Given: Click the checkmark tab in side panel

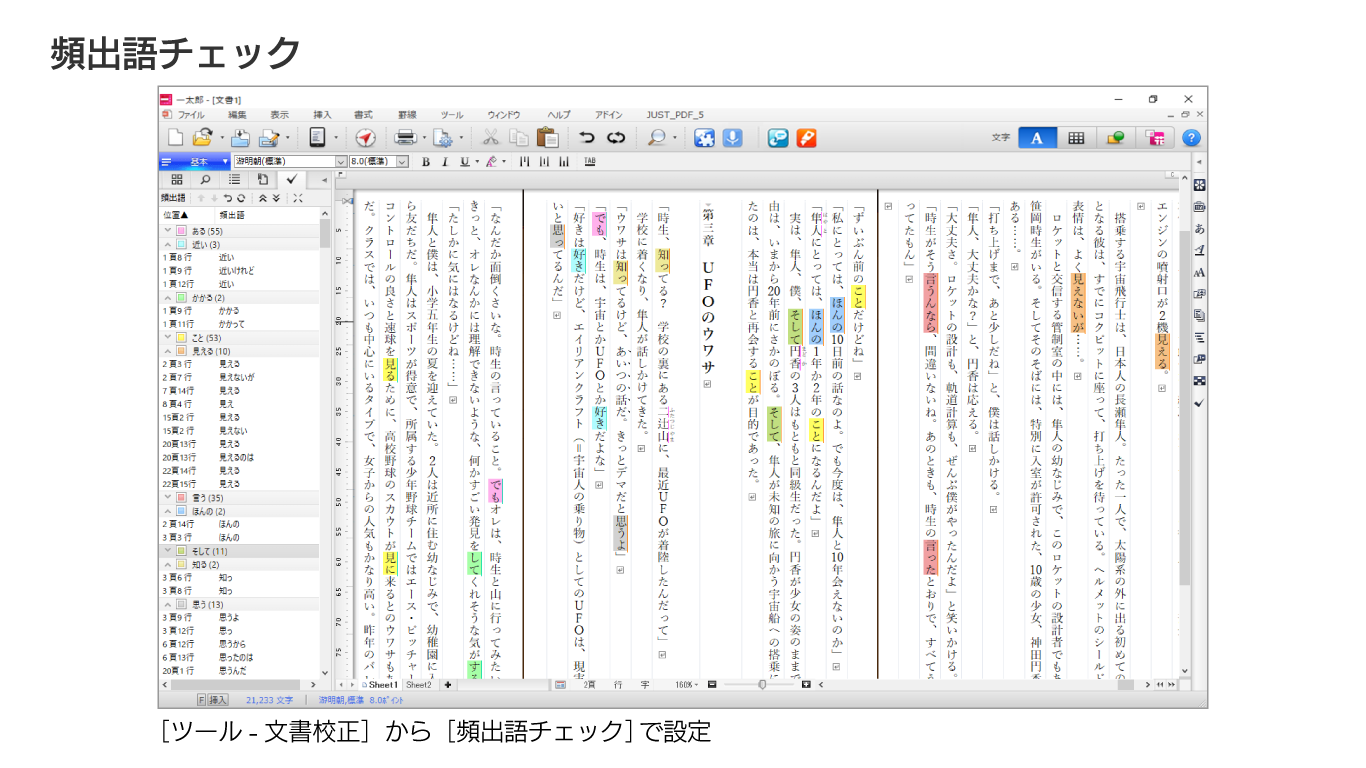Looking at the screenshot, I should click(x=291, y=179).
